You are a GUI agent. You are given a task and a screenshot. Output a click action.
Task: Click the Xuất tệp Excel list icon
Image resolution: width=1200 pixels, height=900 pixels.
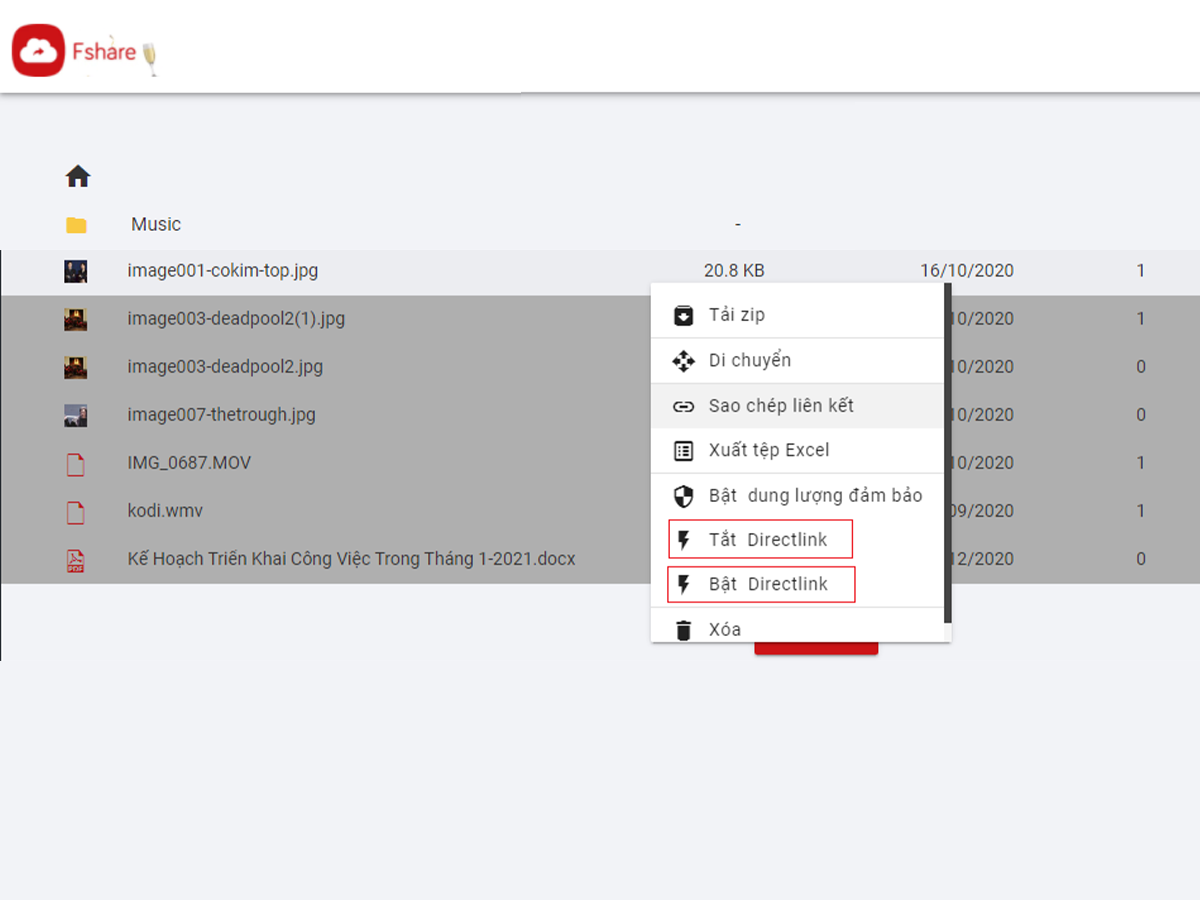click(683, 451)
